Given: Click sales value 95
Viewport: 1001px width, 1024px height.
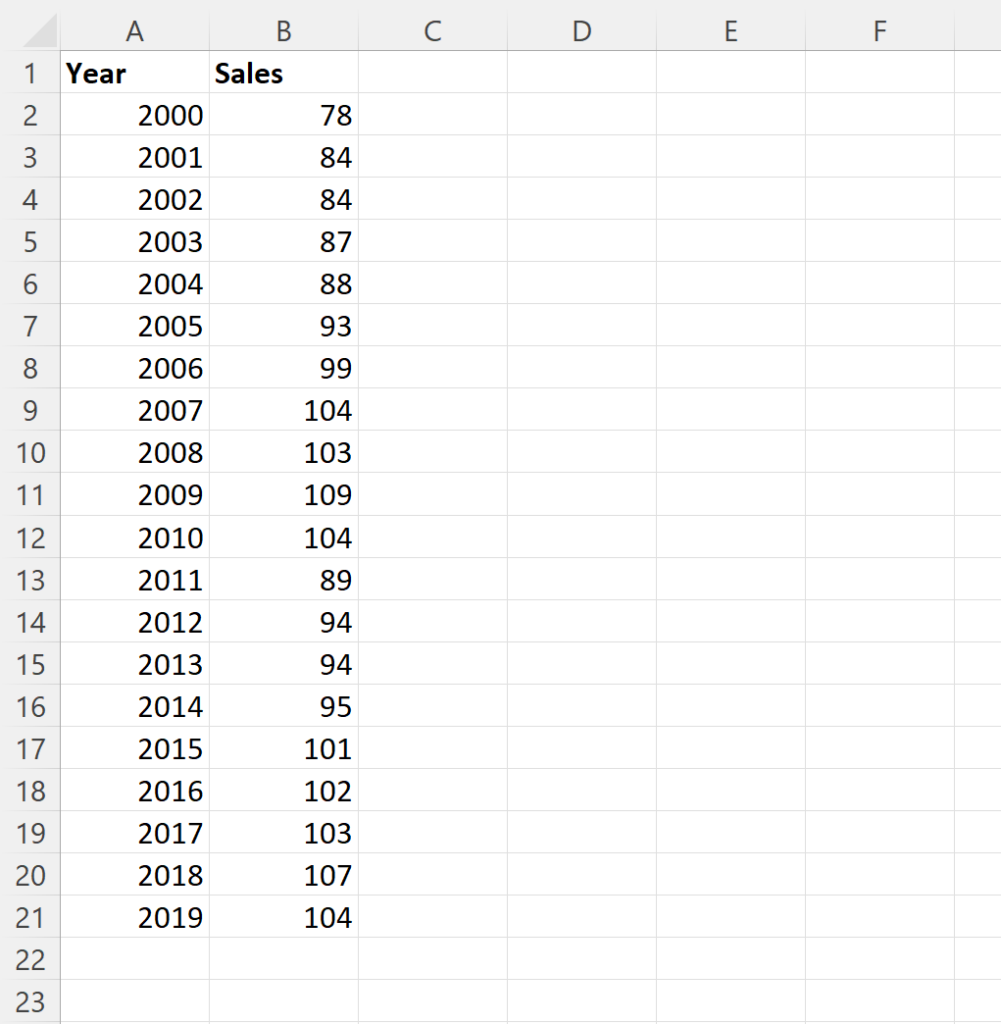Looking at the screenshot, I should pos(283,706).
